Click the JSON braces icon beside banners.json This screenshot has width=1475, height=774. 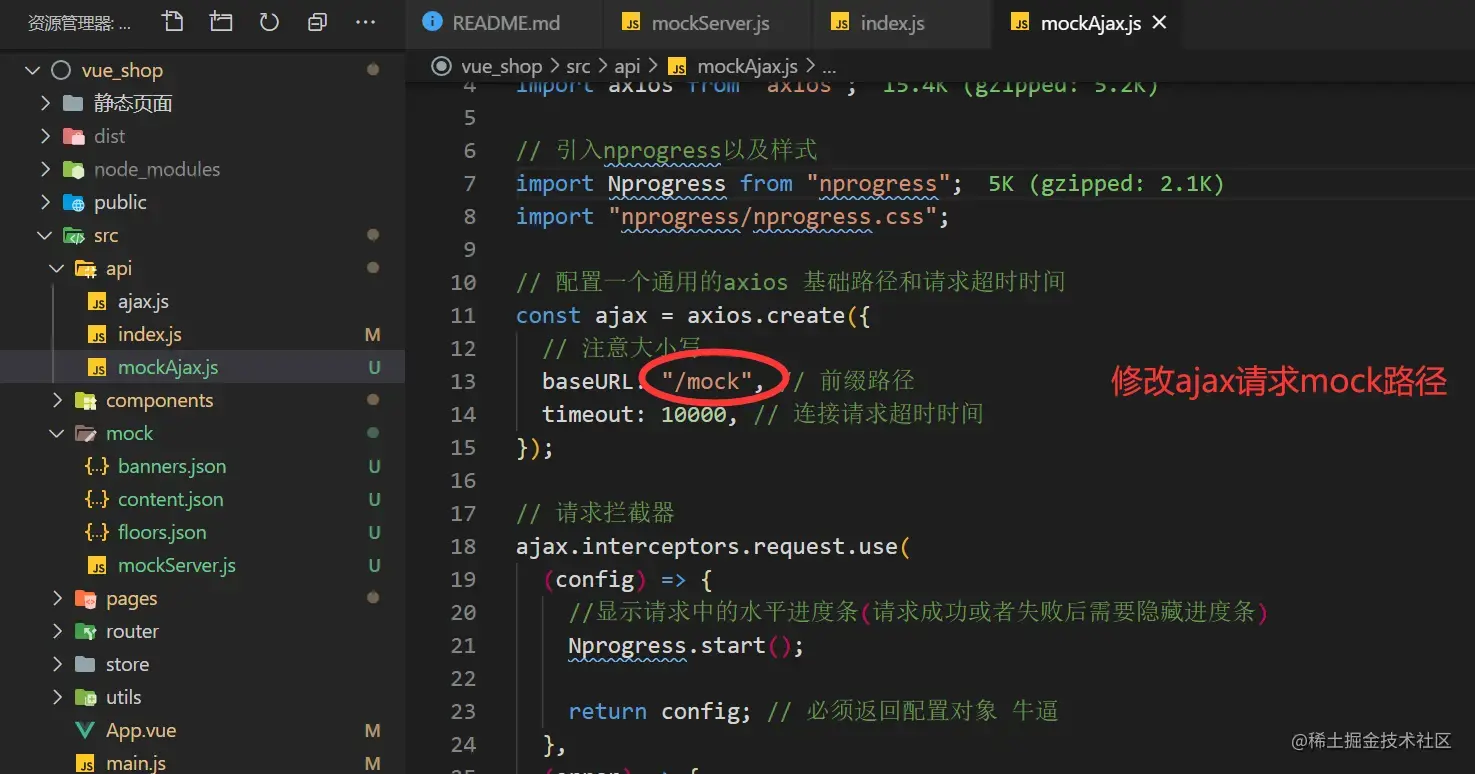pyautogui.click(x=97, y=466)
